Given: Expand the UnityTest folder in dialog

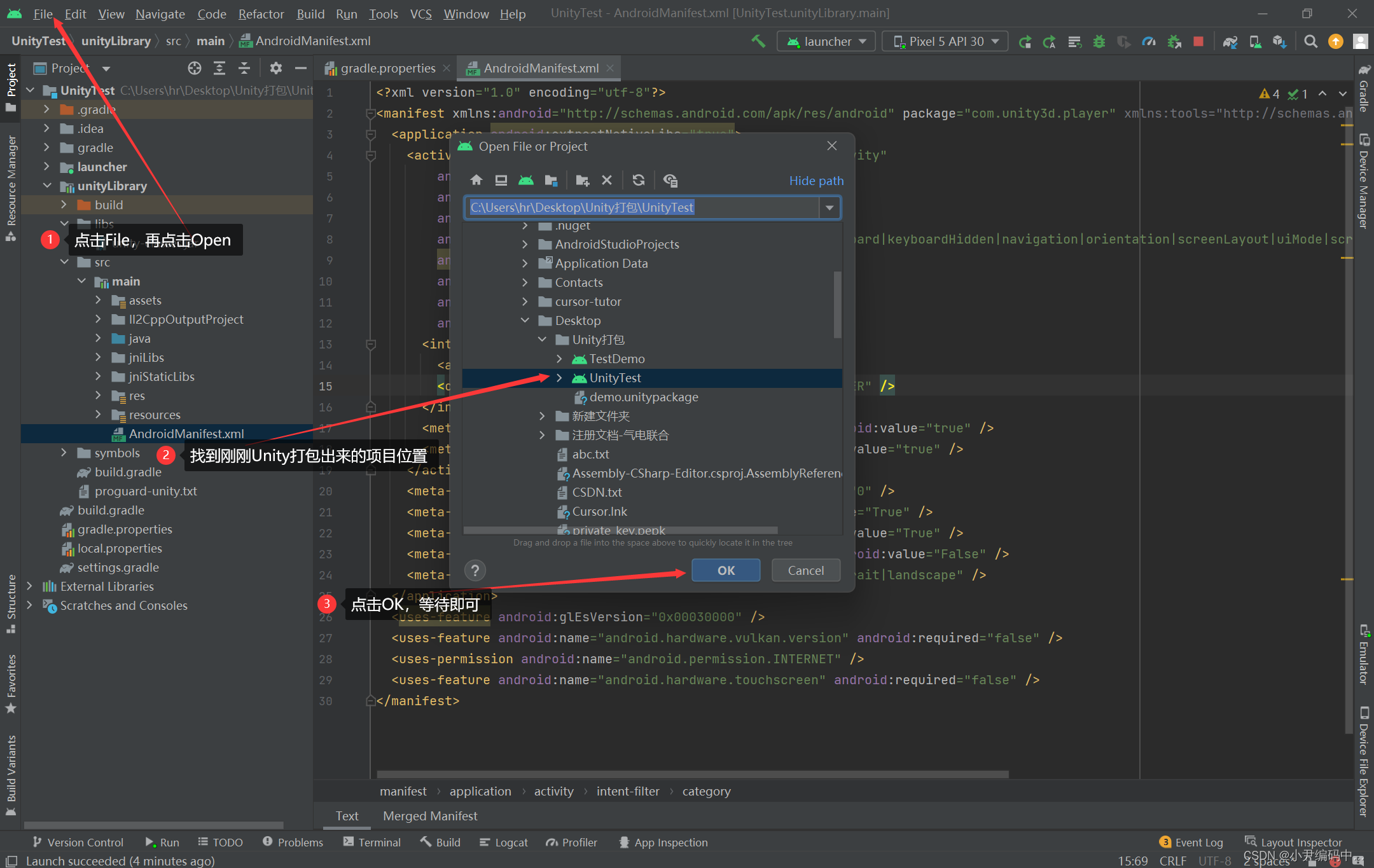Looking at the screenshot, I should [559, 378].
